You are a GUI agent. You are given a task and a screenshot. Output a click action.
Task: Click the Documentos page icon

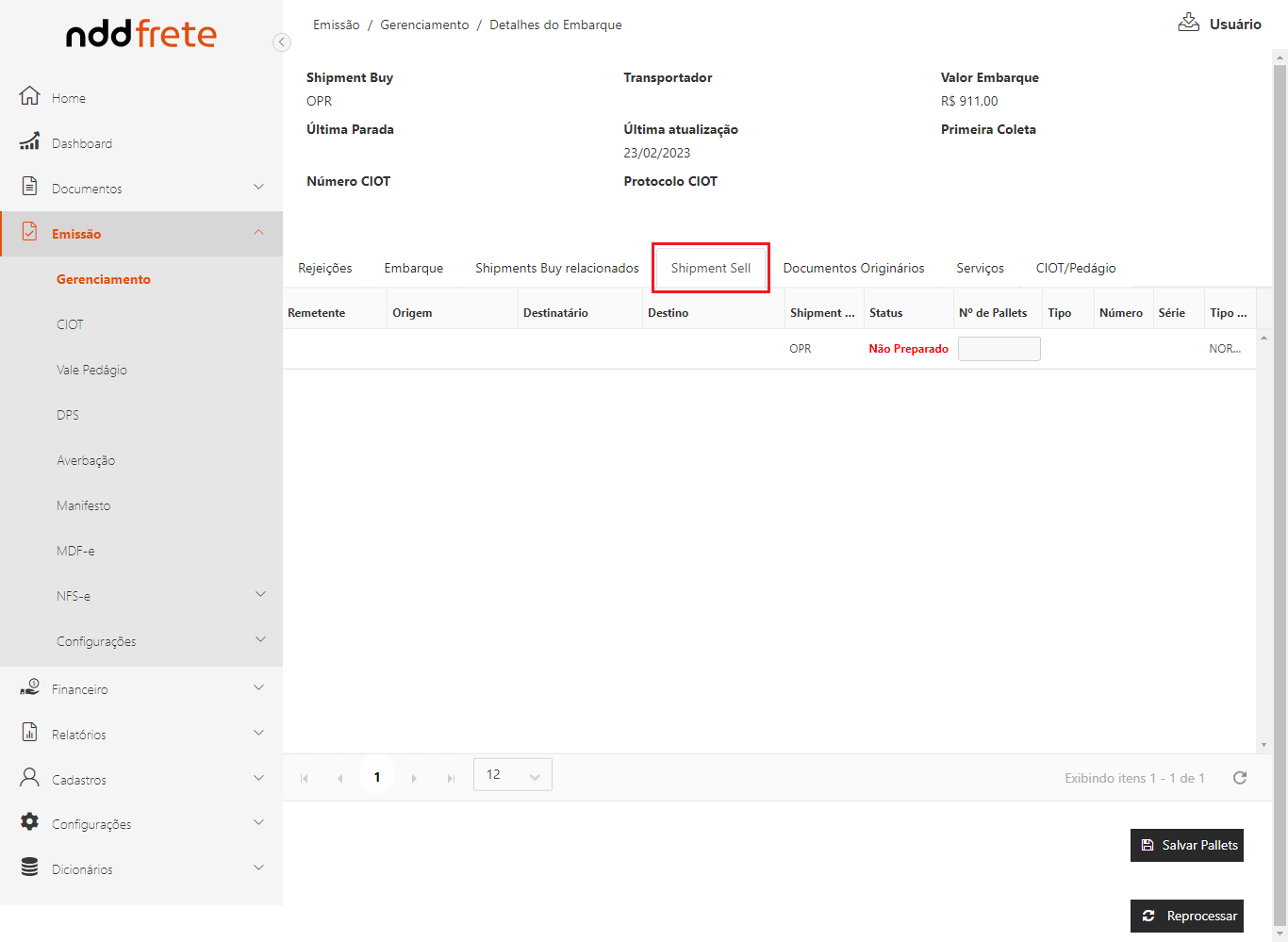[x=30, y=187]
